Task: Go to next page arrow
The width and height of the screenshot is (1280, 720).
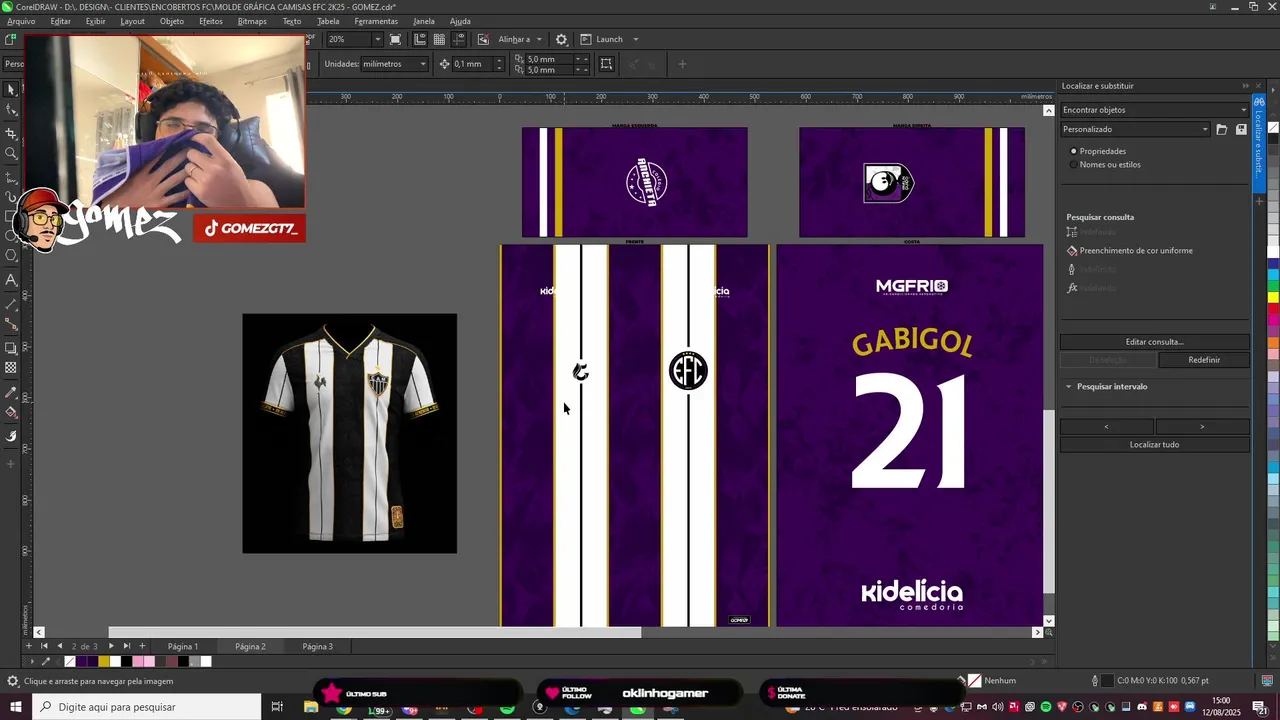Action: 111,646
